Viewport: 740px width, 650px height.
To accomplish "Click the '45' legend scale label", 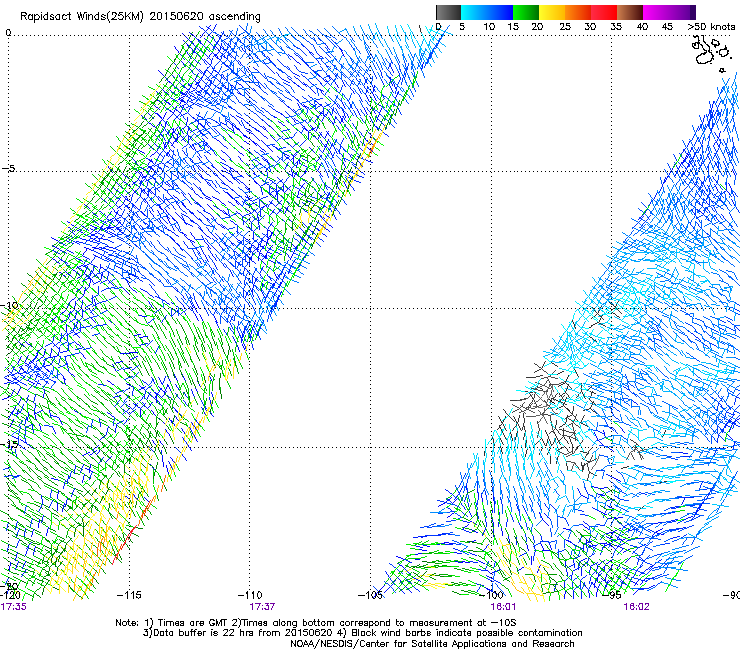I will coord(667,27).
